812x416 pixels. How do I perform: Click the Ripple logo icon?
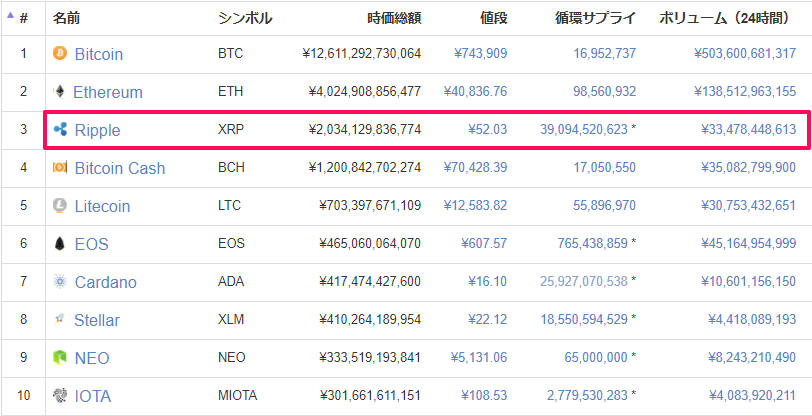(60, 130)
